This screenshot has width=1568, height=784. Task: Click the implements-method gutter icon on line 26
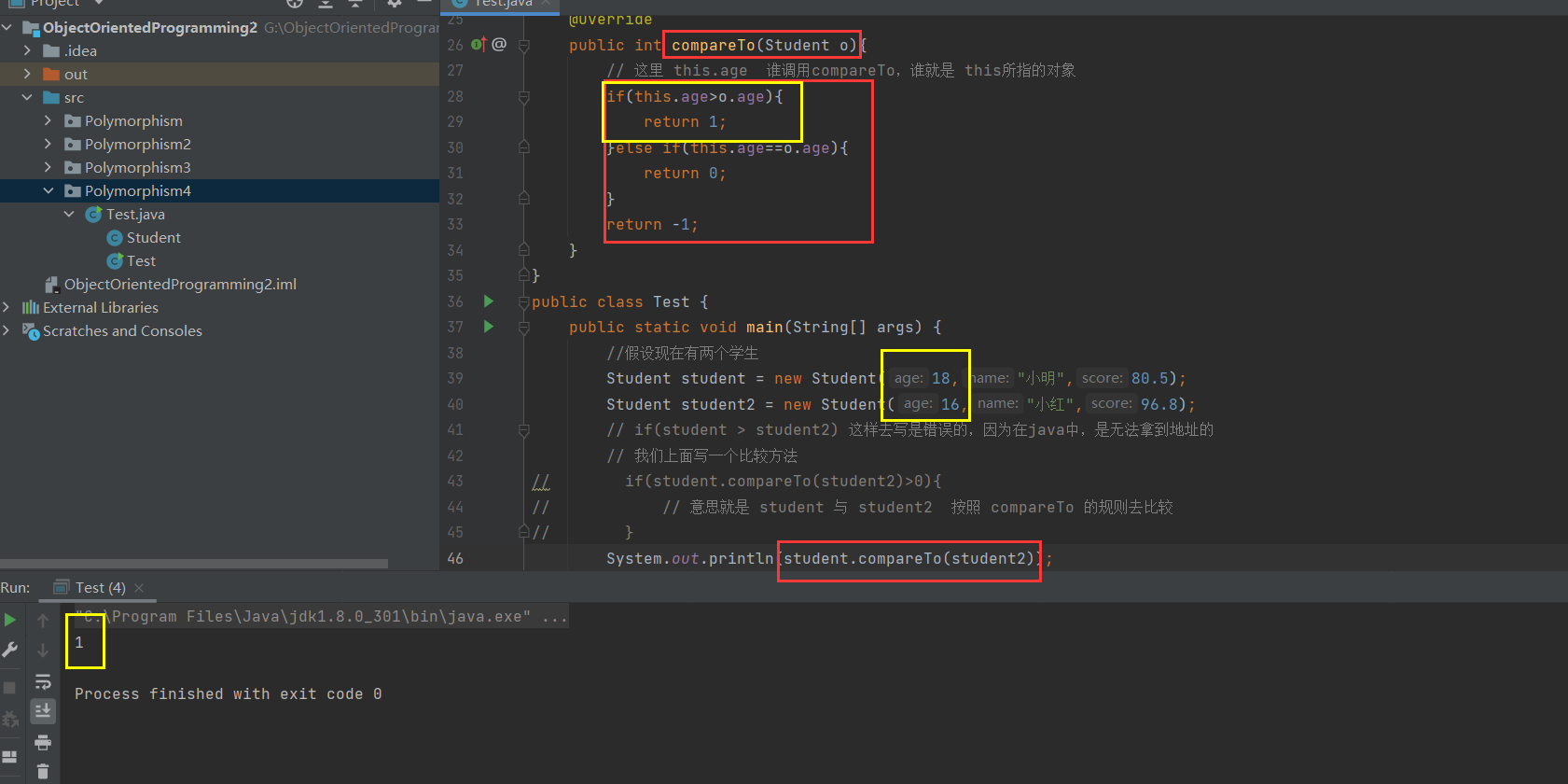pos(479,44)
